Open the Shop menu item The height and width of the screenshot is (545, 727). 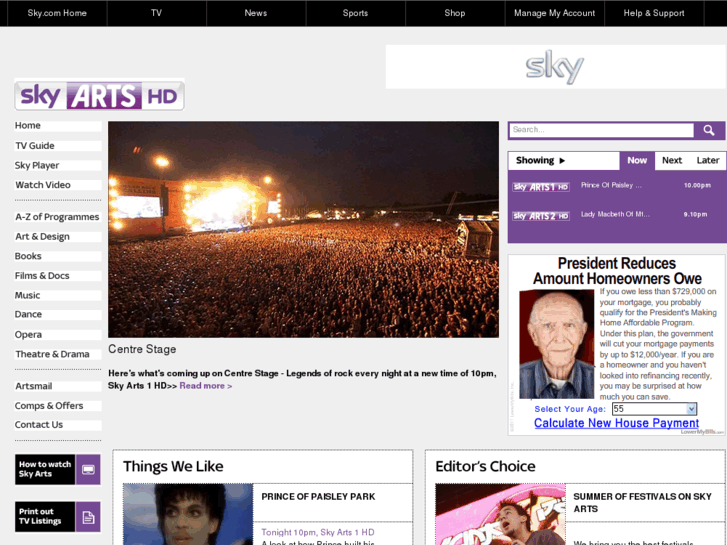point(455,13)
